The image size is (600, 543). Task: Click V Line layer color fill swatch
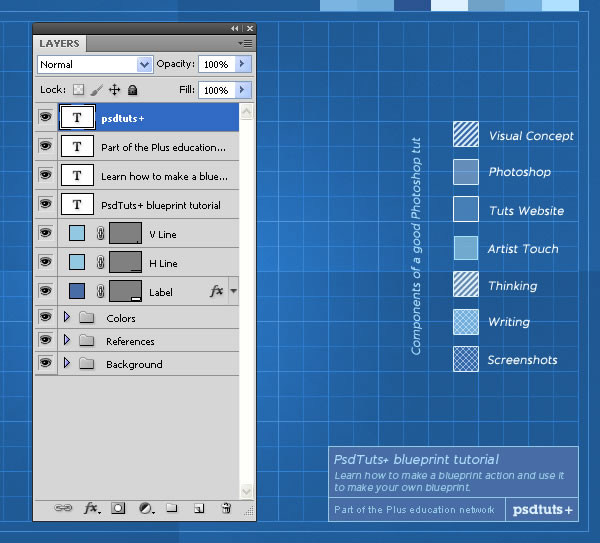pyautogui.click(x=77, y=233)
